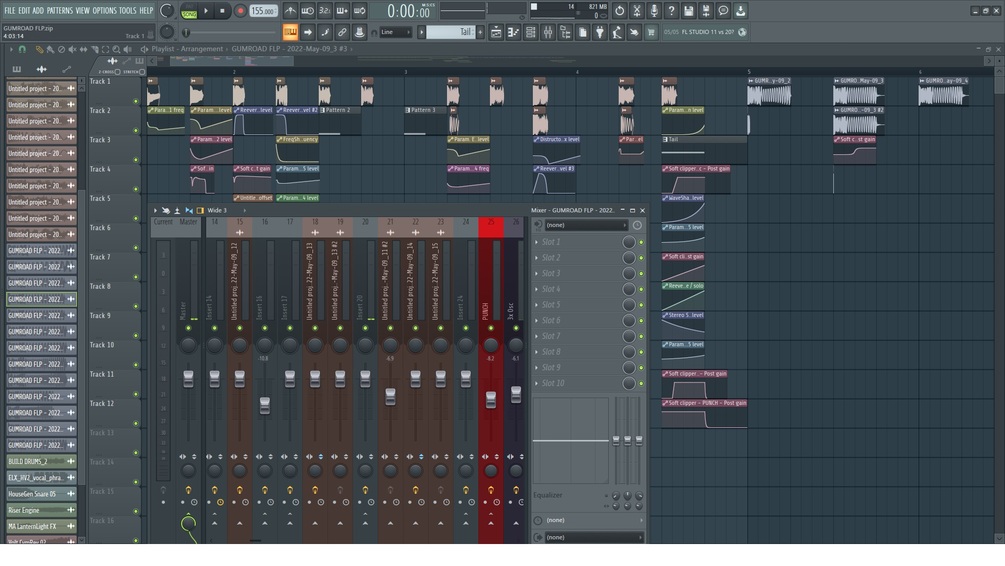Open the Line snap dropdown
The image size is (1005, 566).
click(x=395, y=32)
